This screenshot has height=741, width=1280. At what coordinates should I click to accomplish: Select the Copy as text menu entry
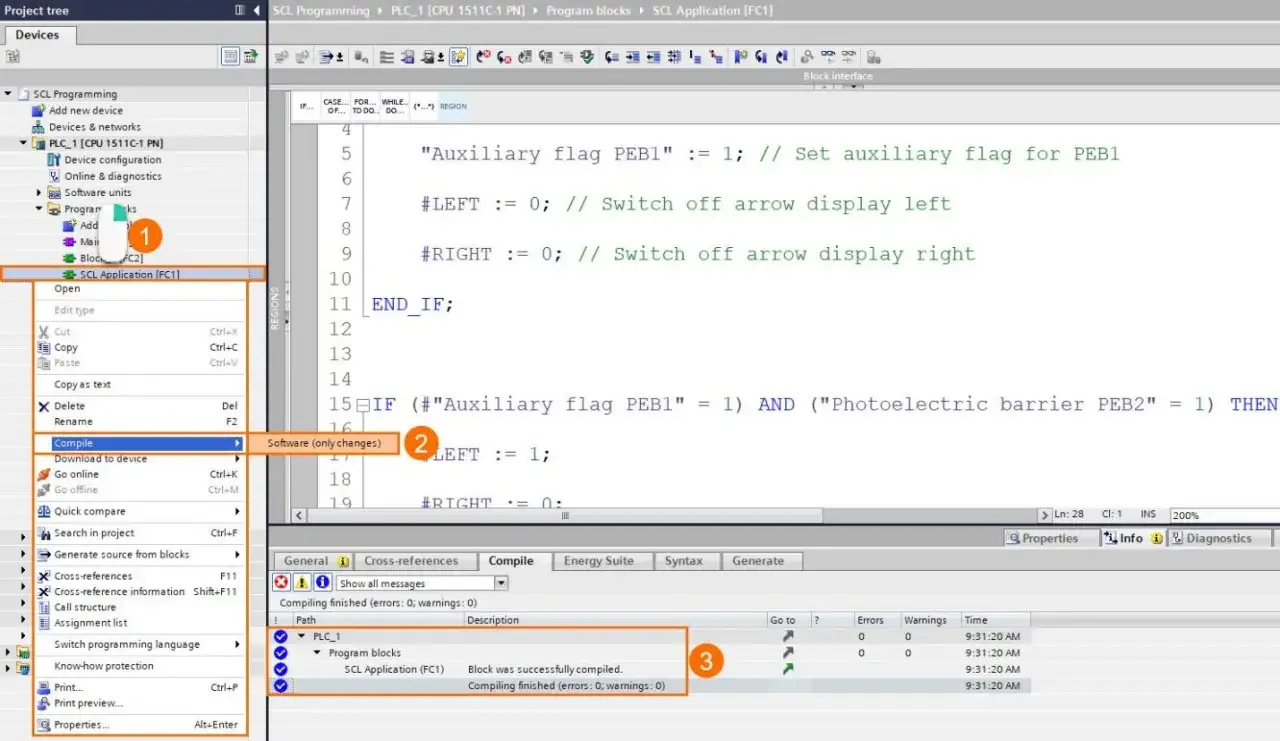pos(82,384)
